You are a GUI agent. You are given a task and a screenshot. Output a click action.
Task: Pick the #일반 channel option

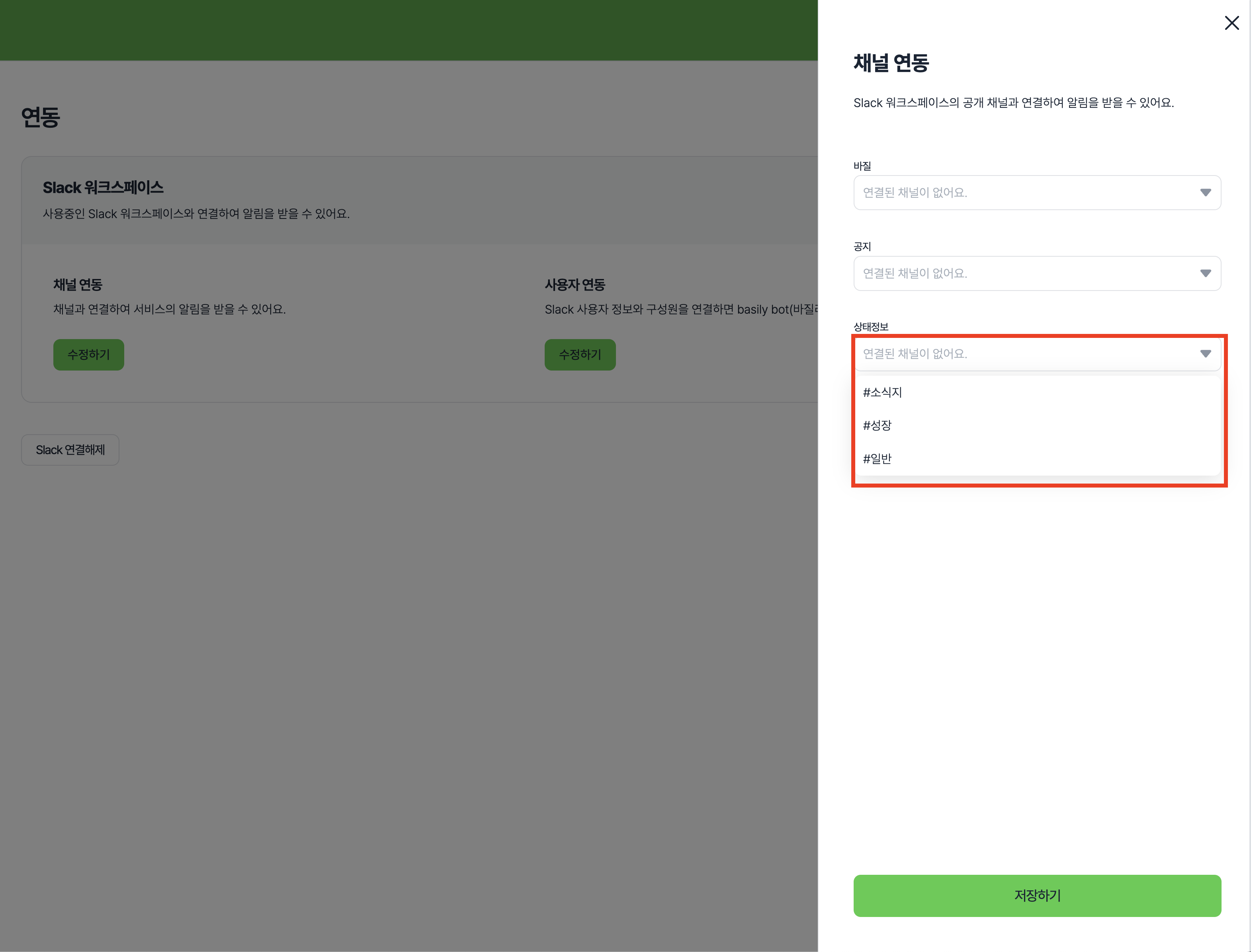tap(878, 458)
